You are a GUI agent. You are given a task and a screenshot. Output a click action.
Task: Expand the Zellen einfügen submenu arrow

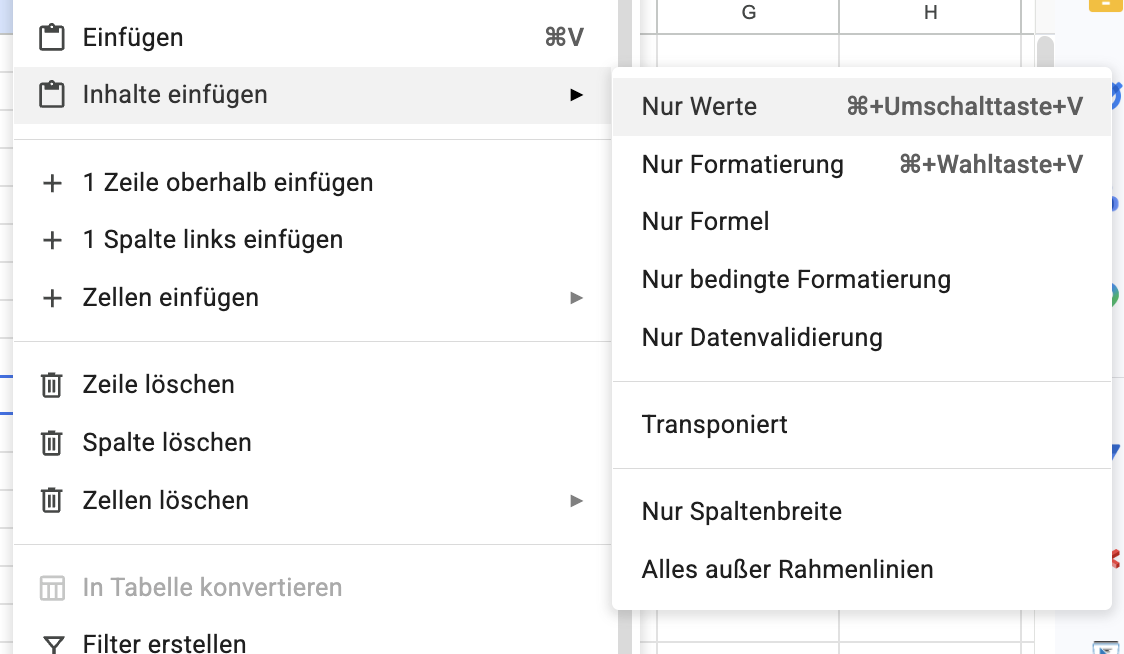(x=577, y=297)
